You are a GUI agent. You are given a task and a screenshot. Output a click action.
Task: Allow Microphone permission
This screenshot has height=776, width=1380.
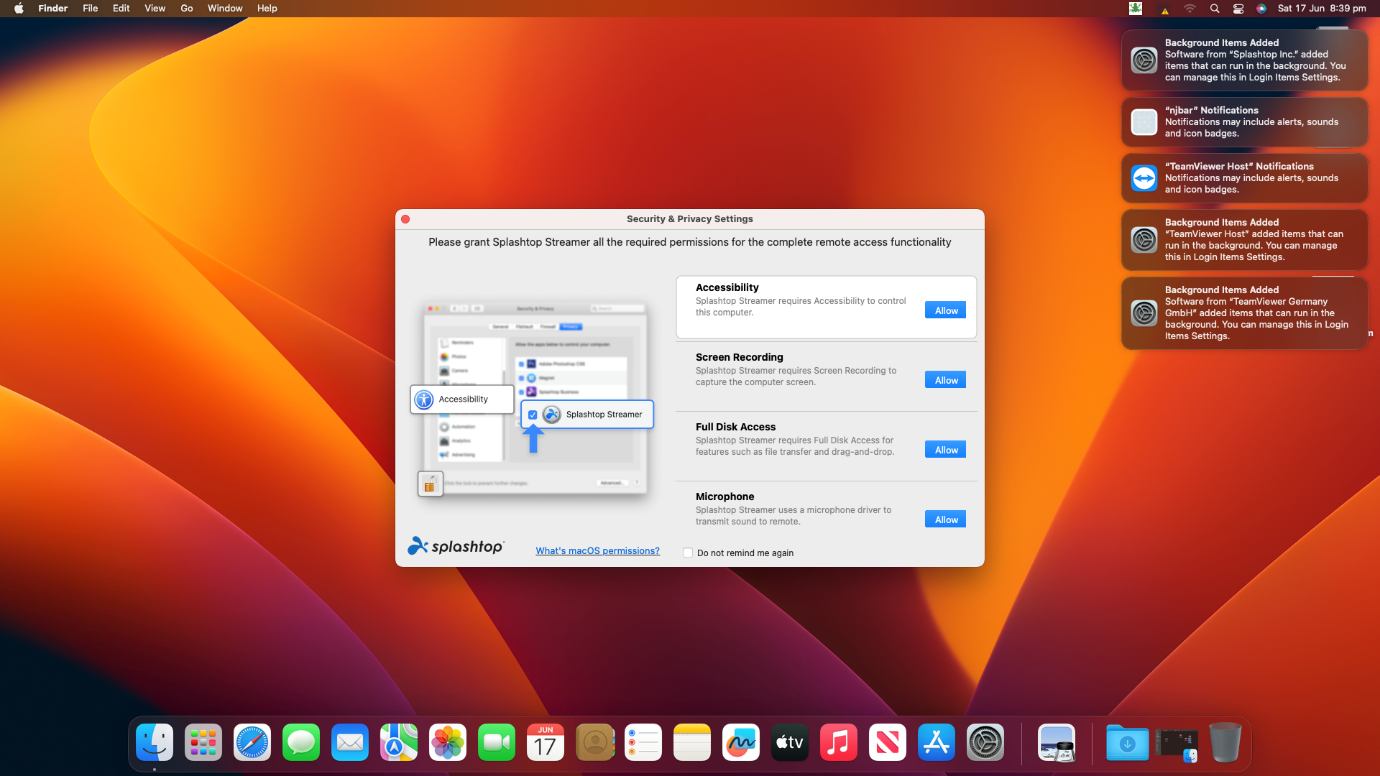(946, 519)
